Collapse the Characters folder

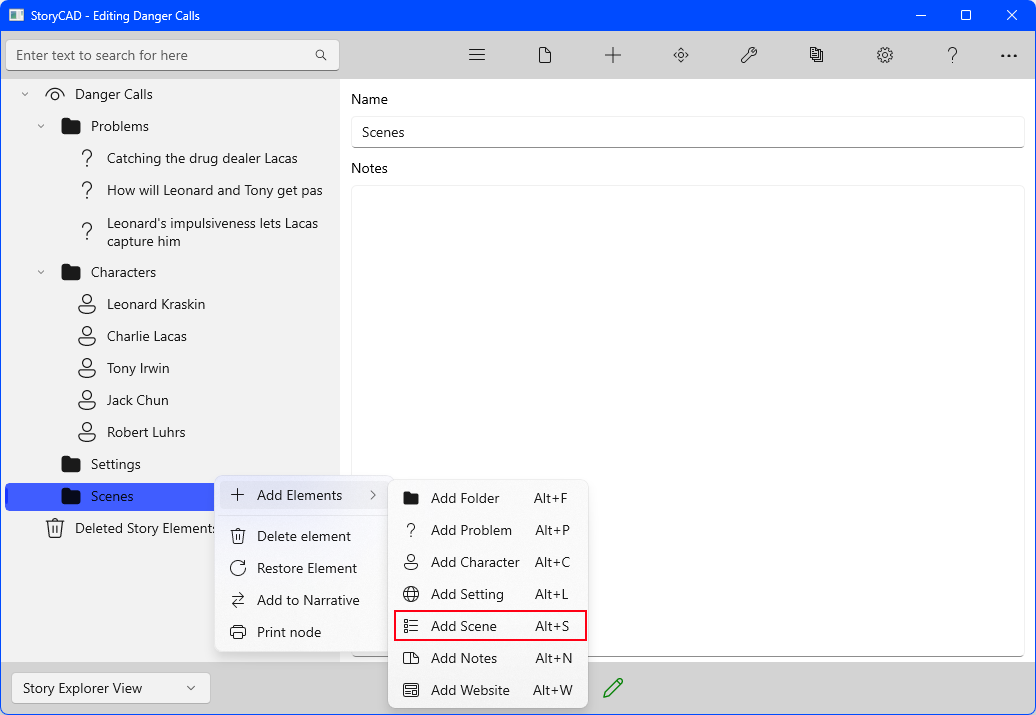41,272
